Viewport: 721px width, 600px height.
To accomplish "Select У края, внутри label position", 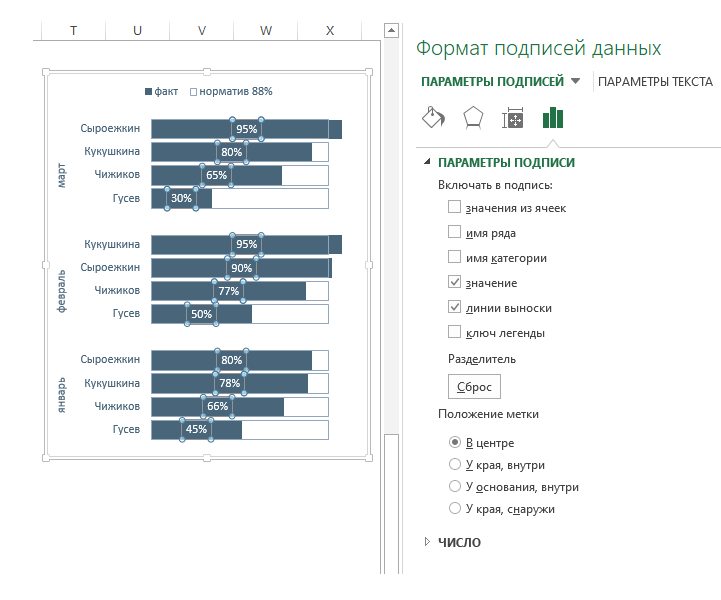I will [455, 465].
